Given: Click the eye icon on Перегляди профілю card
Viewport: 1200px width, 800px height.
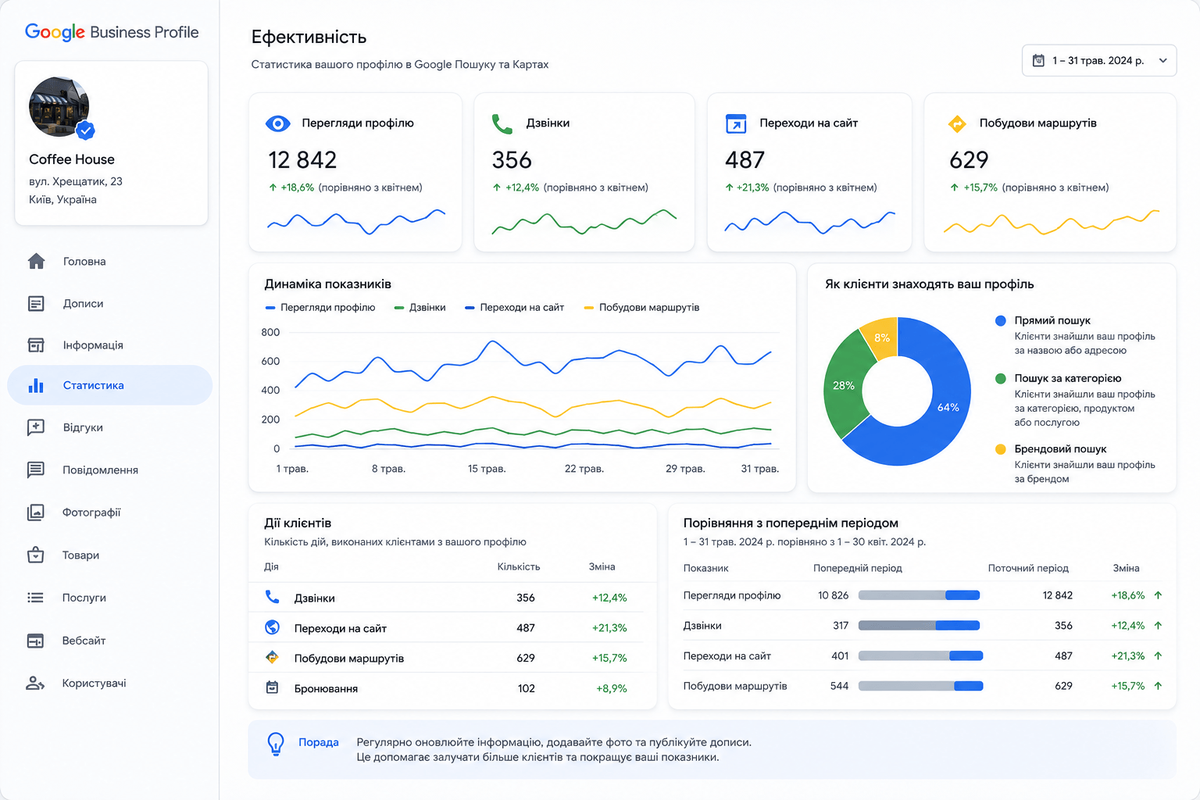Looking at the screenshot, I should [277, 124].
